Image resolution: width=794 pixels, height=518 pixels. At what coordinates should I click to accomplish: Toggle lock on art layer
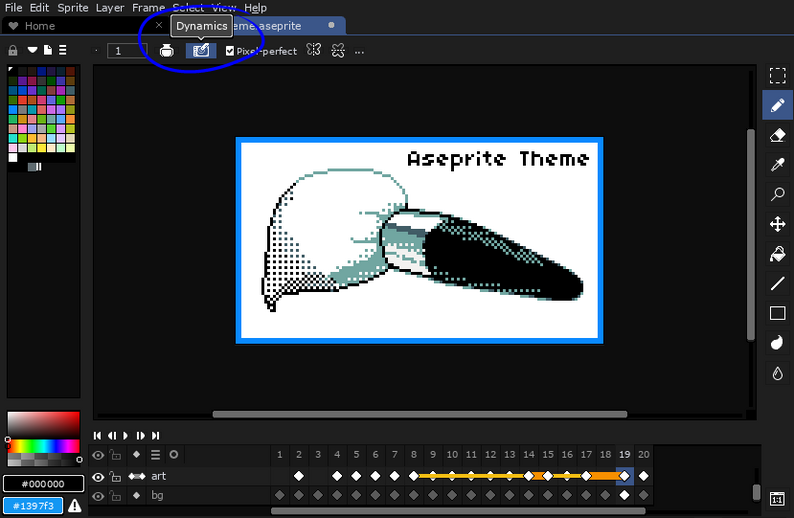115,476
